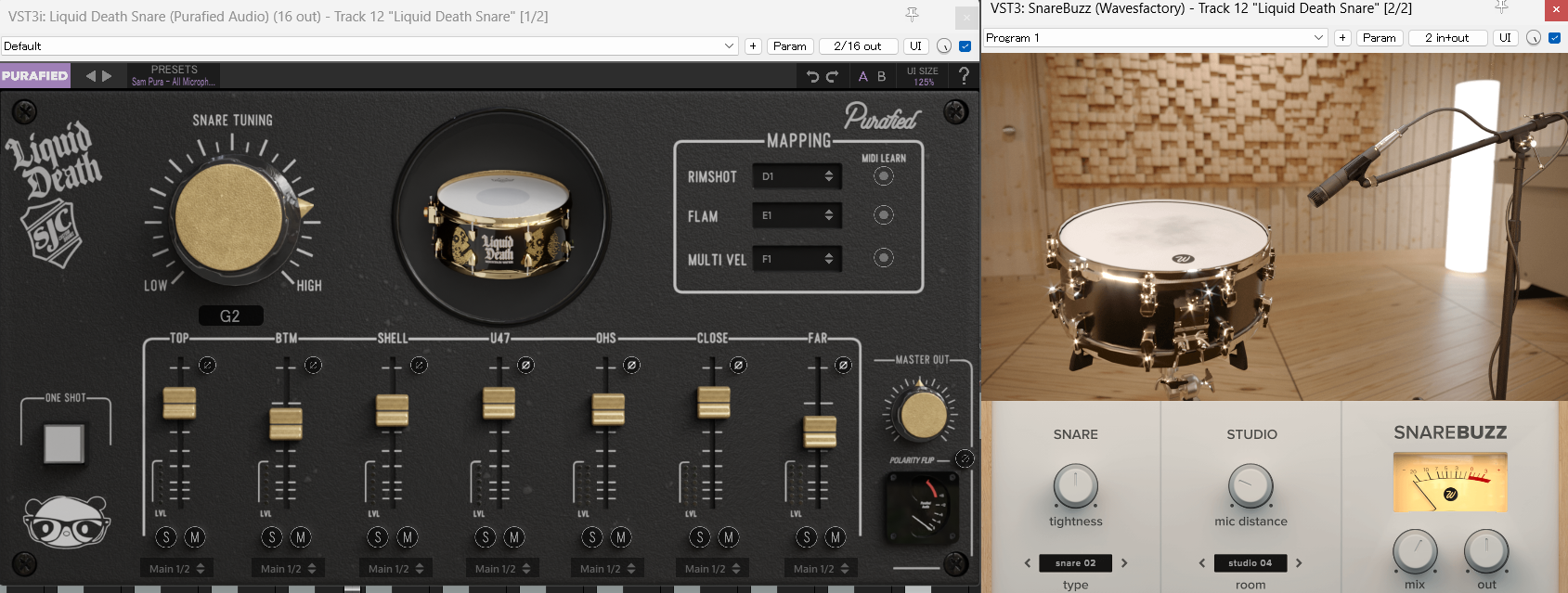Viewport: 1568px width, 593px height.
Task: Pin the SnareBuzz window on top
Action: pos(1501,7)
